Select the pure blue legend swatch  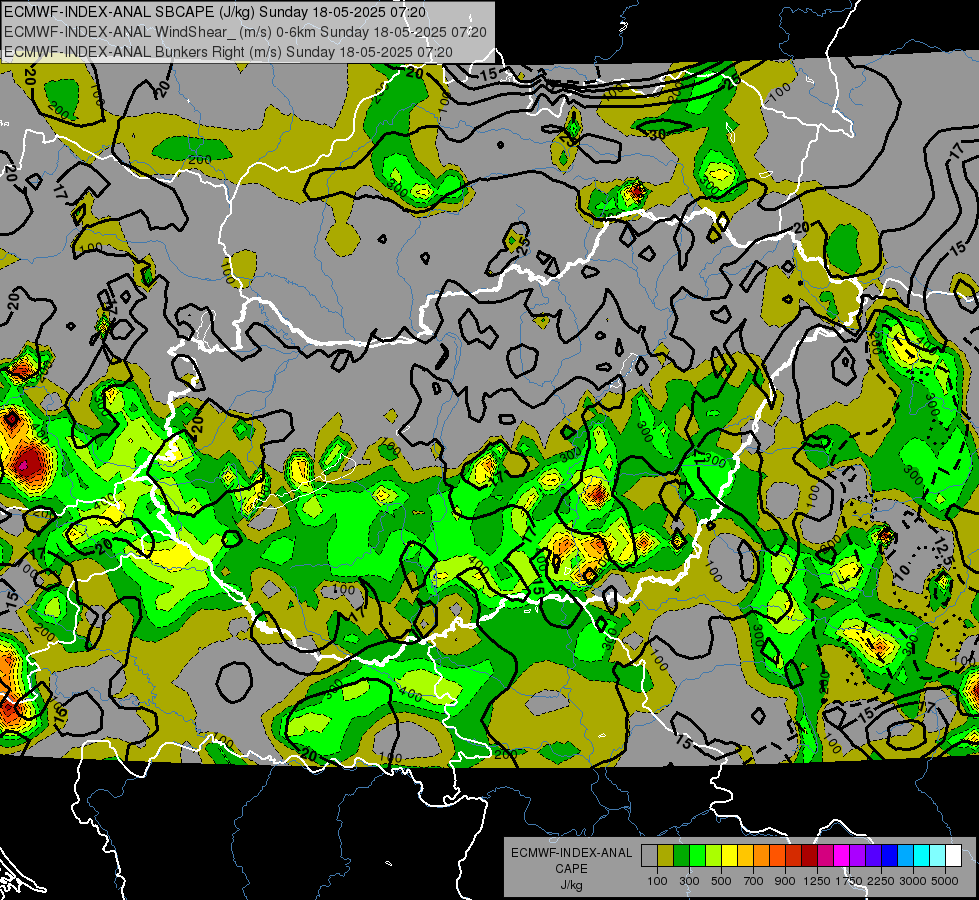(890, 855)
